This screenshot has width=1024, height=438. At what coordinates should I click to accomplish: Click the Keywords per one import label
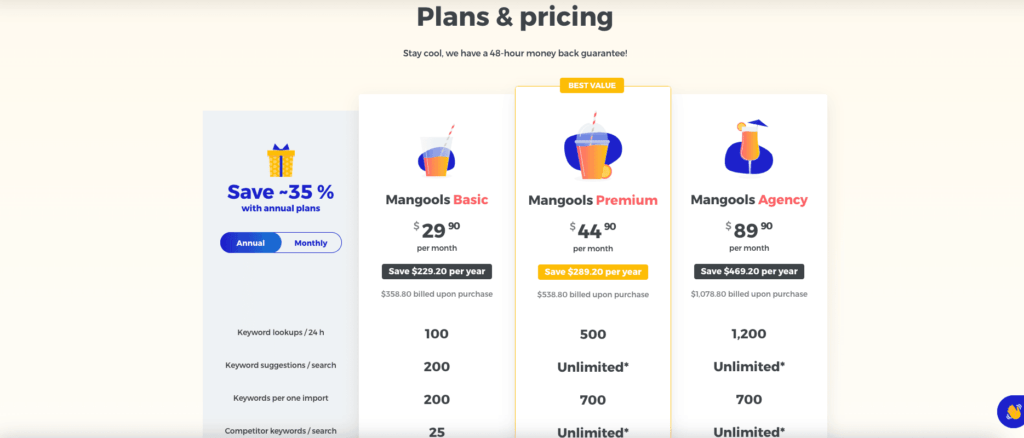(x=282, y=398)
